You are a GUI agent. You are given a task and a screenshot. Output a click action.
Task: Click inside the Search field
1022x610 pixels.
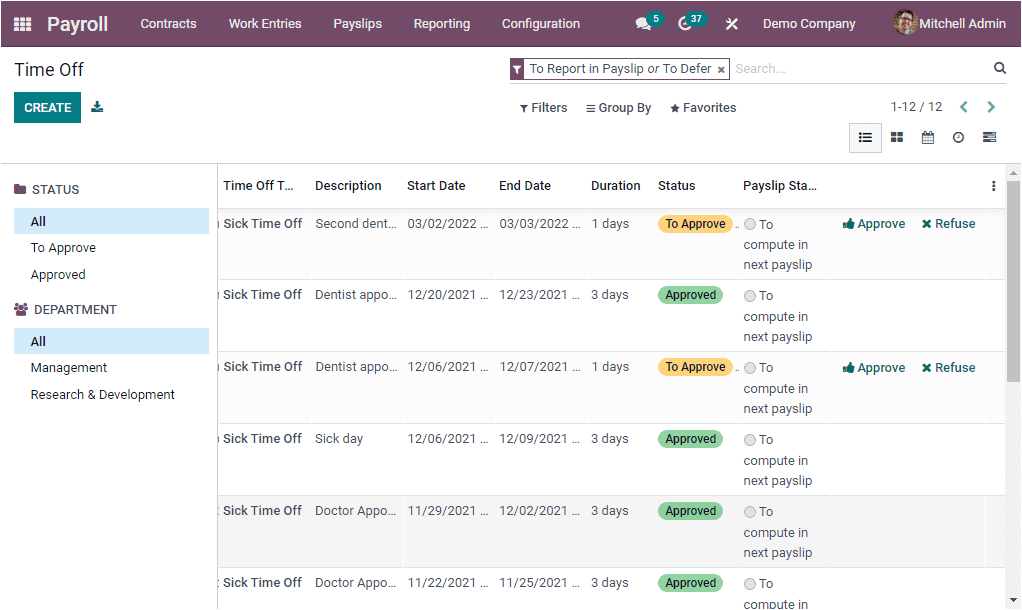[850, 68]
